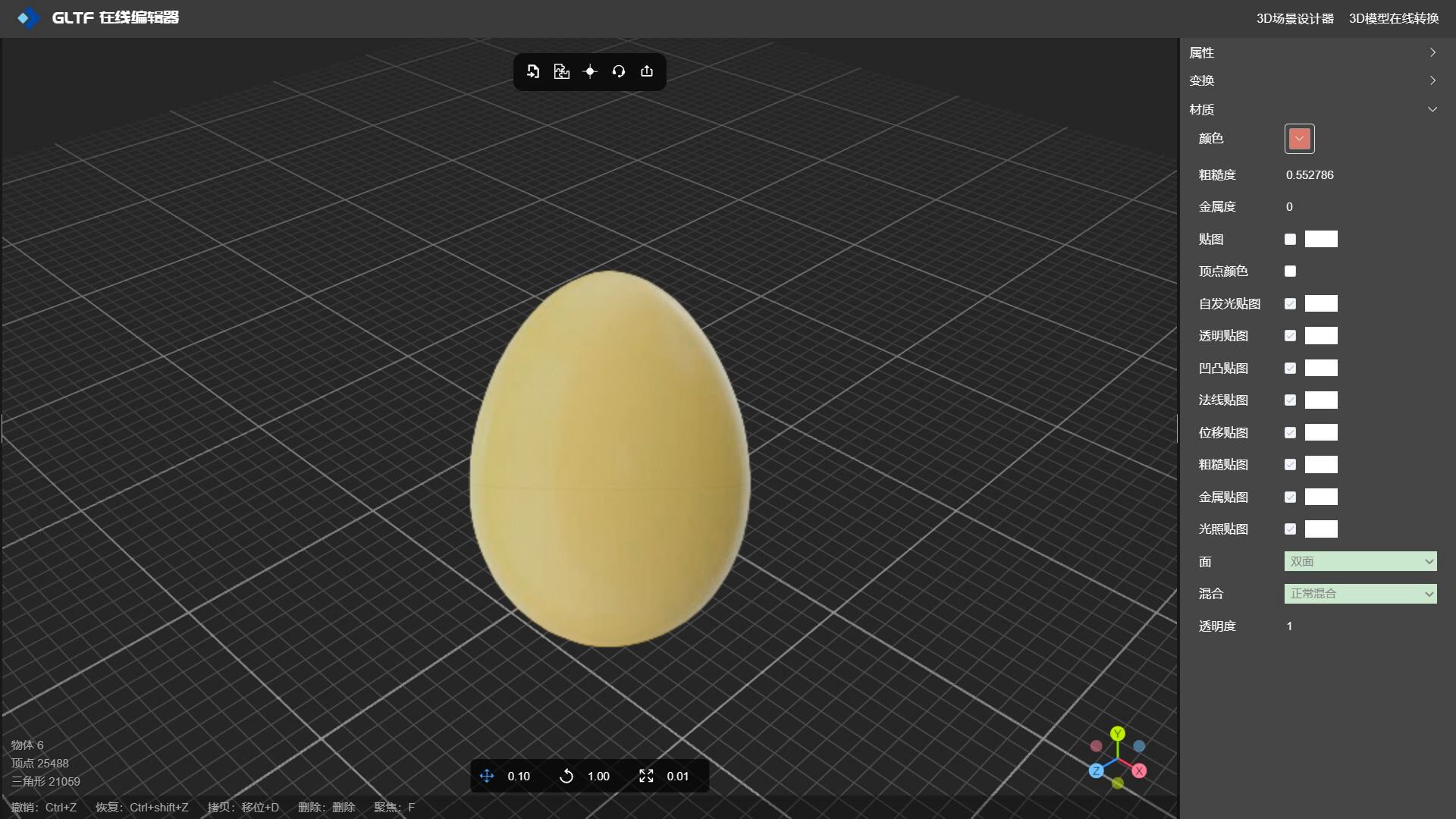Select the yellow egg model
The height and width of the screenshot is (819, 1456).
click(610, 459)
